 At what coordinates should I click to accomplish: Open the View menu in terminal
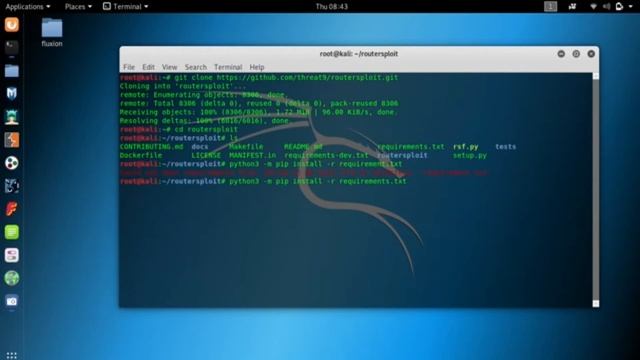point(169,67)
